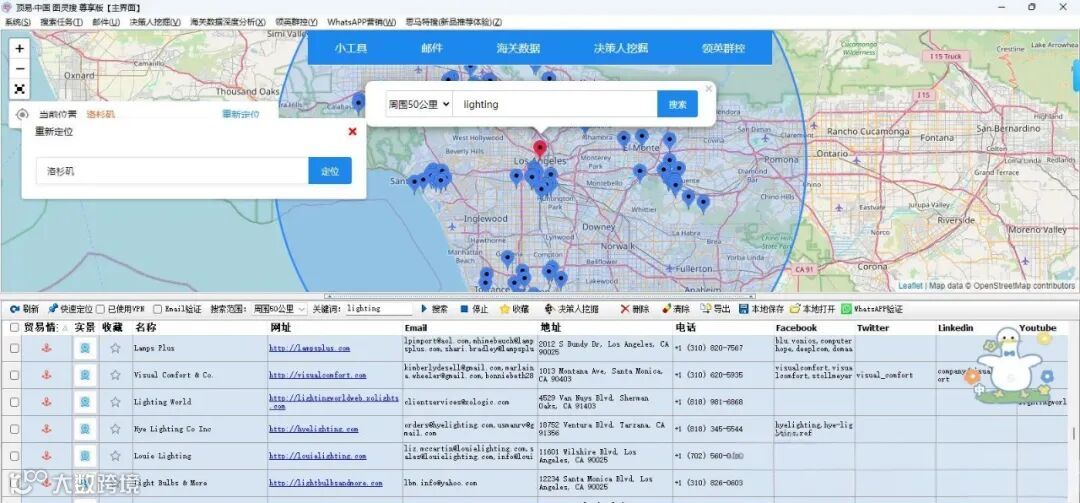Viewport: 1080px width, 503px height.
Task: Select the 小工具 blue tab
Action: pyautogui.click(x=351, y=48)
